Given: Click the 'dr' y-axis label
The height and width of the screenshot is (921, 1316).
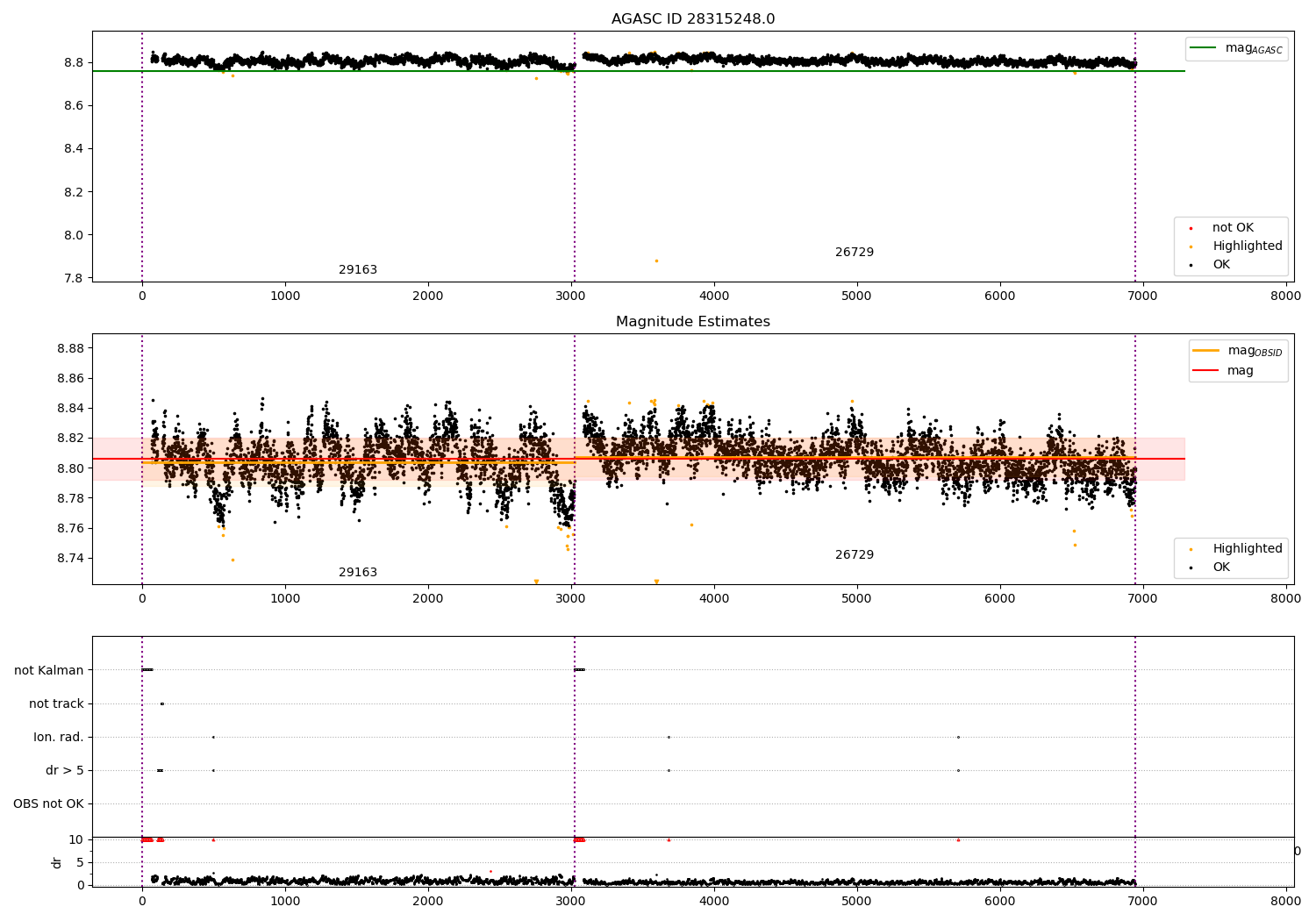Looking at the screenshot, I should click(x=57, y=862).
